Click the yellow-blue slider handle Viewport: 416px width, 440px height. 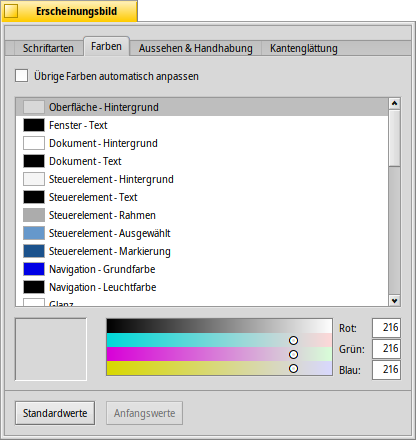(293, 368)
